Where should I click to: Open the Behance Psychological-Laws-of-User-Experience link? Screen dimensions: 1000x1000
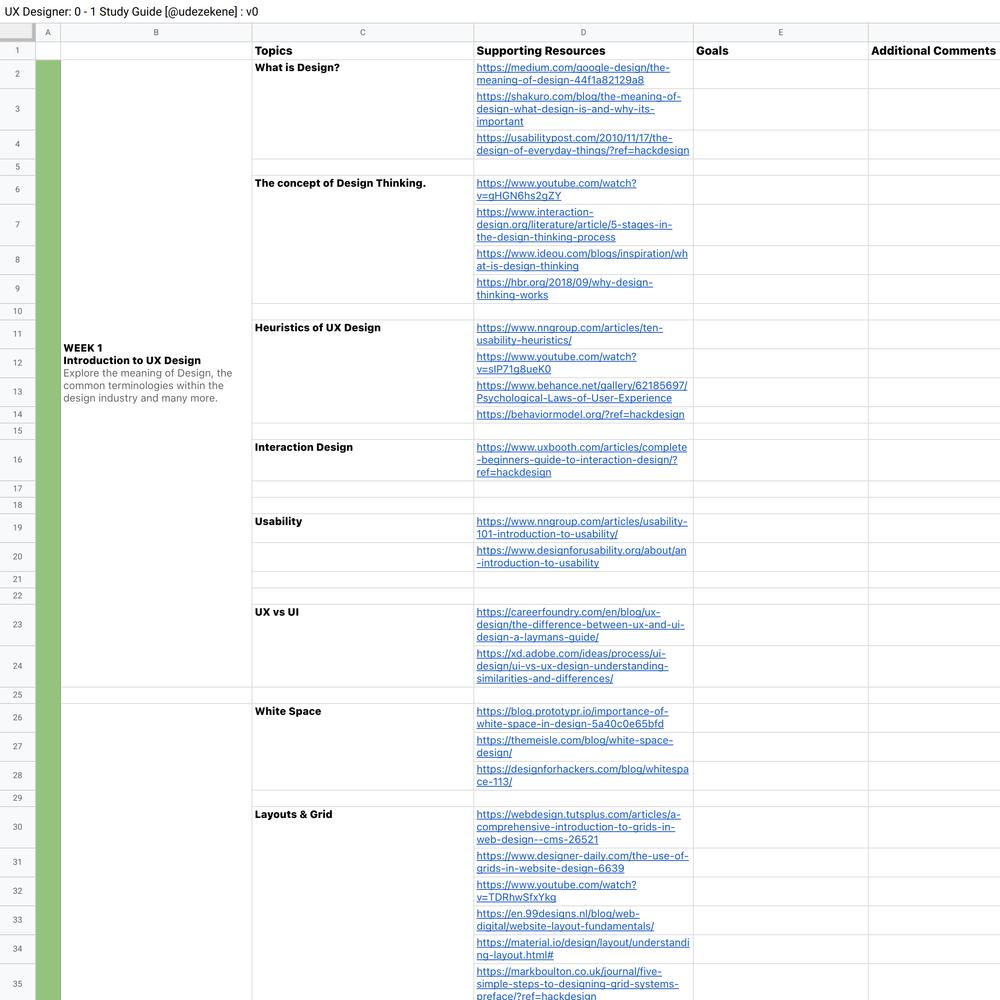582,392
